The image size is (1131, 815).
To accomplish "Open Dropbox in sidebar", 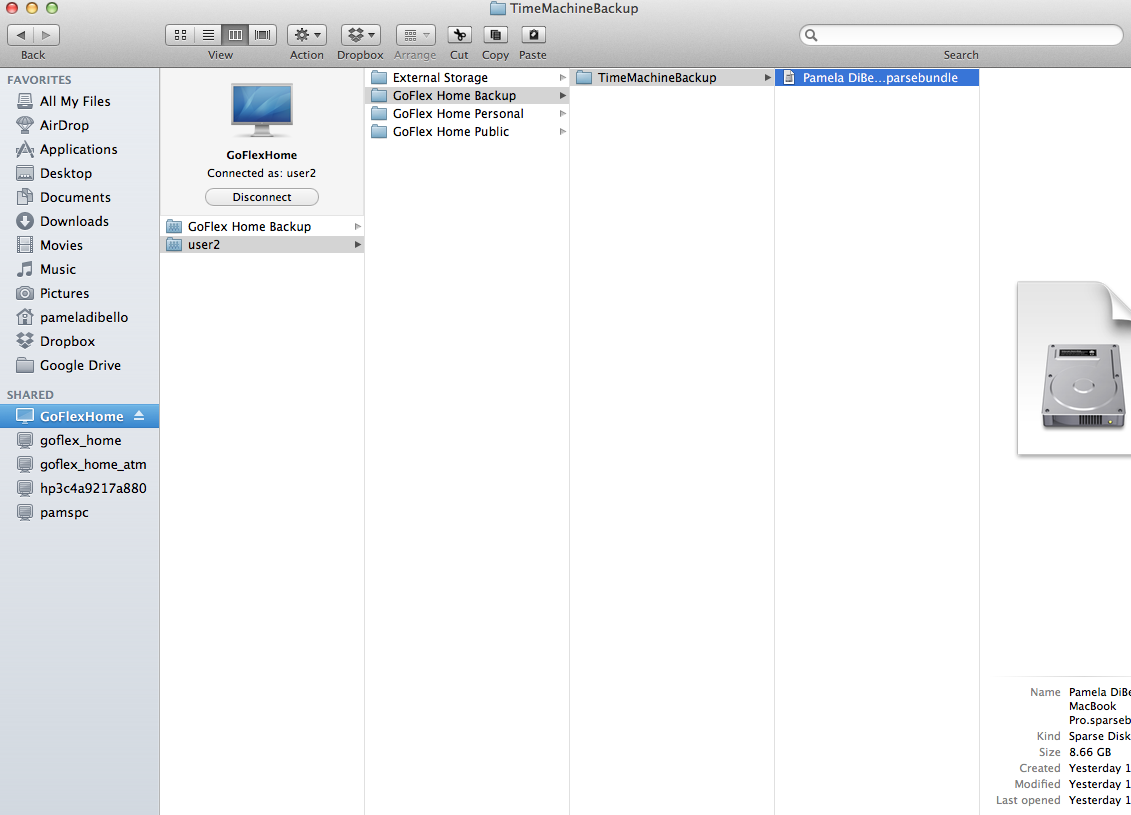I will 79,341.
